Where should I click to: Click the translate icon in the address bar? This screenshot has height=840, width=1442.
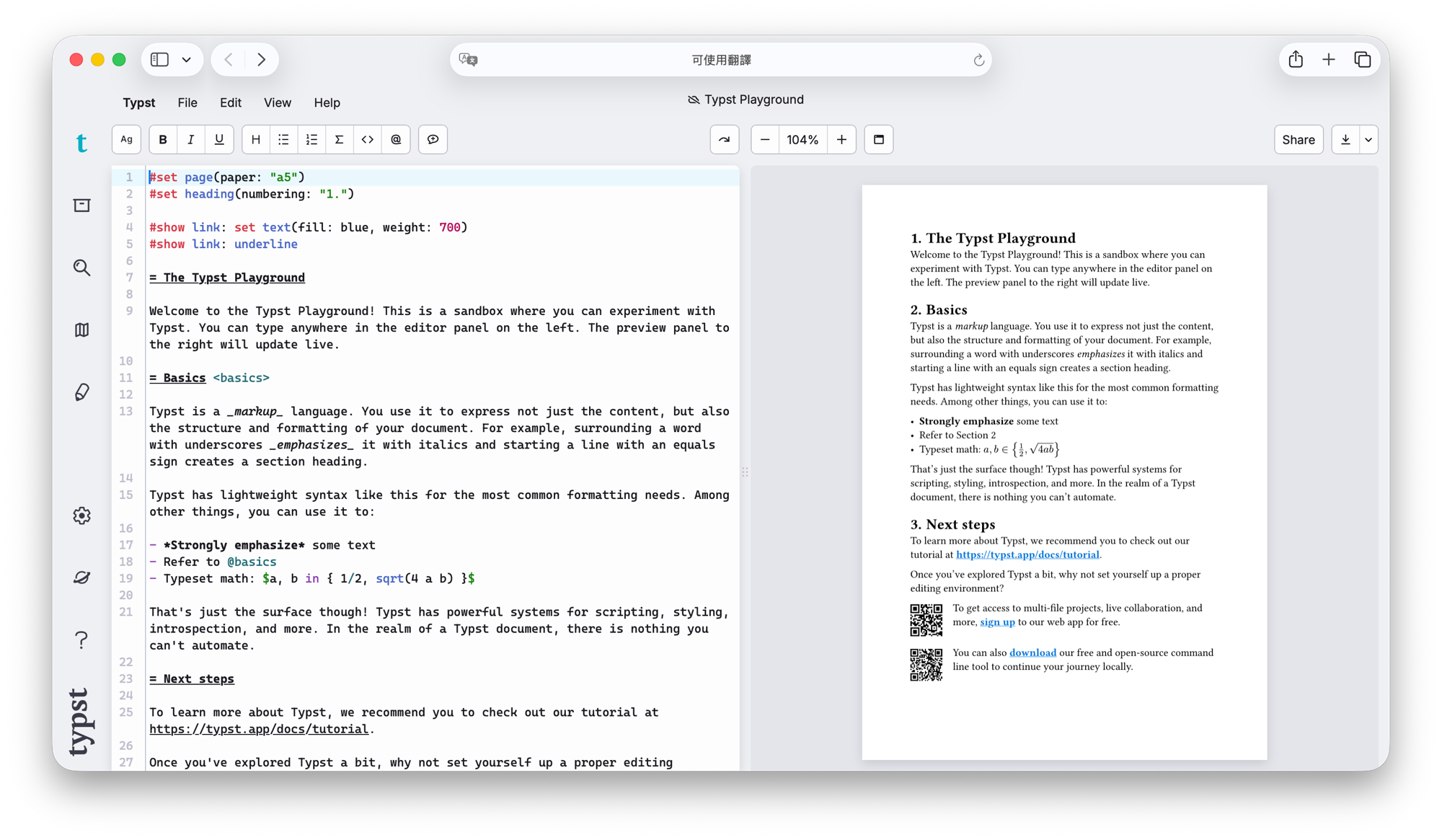coord(469,60)
